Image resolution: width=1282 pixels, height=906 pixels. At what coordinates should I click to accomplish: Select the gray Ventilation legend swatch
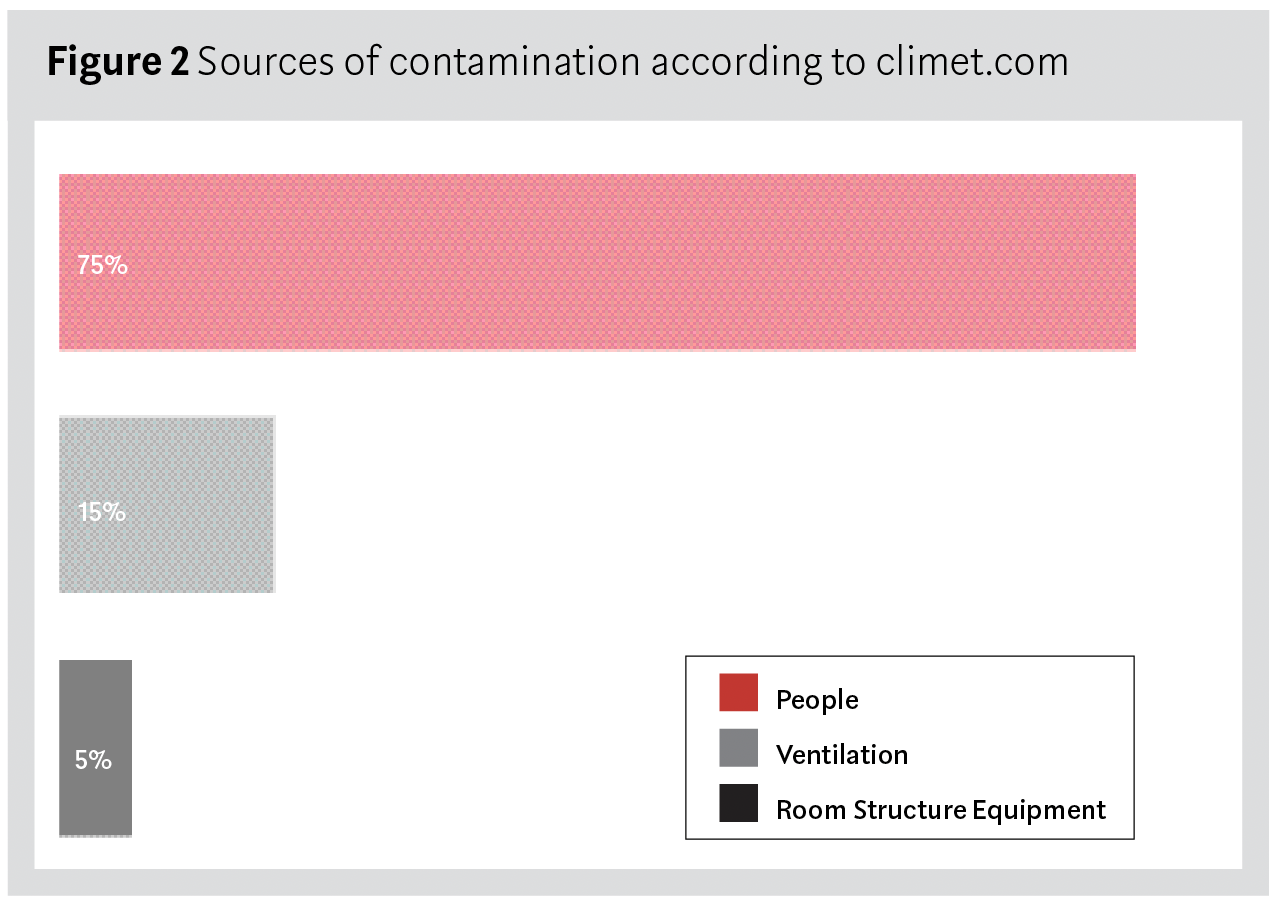click(x=738, y=748)
